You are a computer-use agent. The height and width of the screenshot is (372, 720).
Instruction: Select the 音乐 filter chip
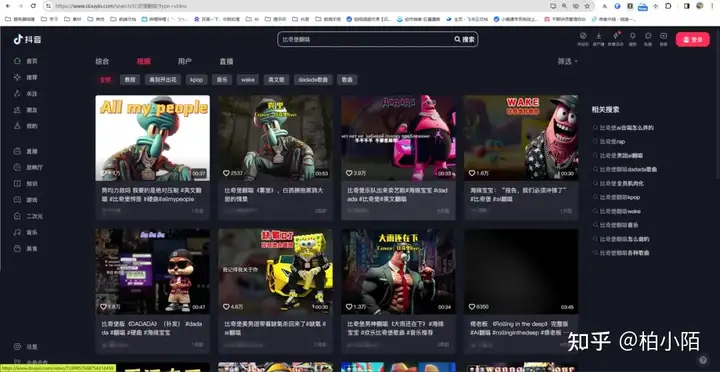click(x=222, y=79)
